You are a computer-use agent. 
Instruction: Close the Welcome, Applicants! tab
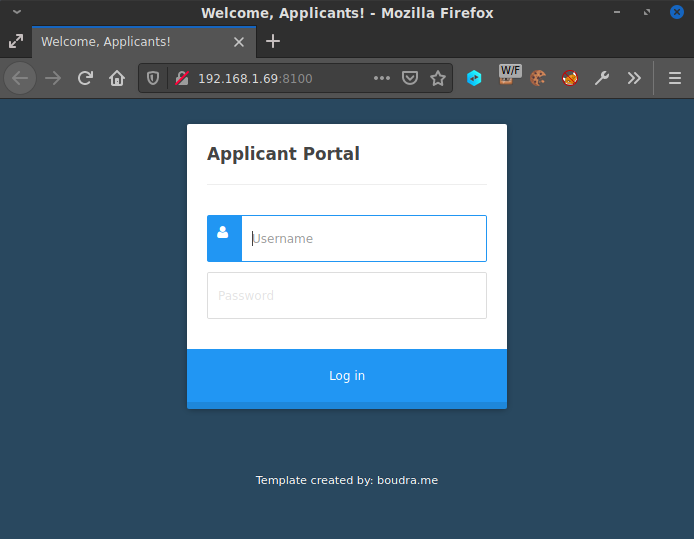[x=238, y=42]
